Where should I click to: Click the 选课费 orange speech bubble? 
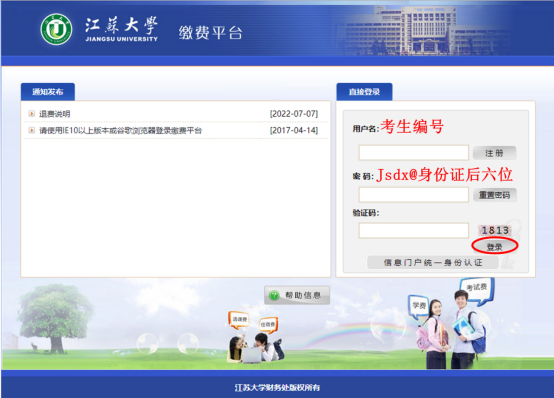coord(240,320)
